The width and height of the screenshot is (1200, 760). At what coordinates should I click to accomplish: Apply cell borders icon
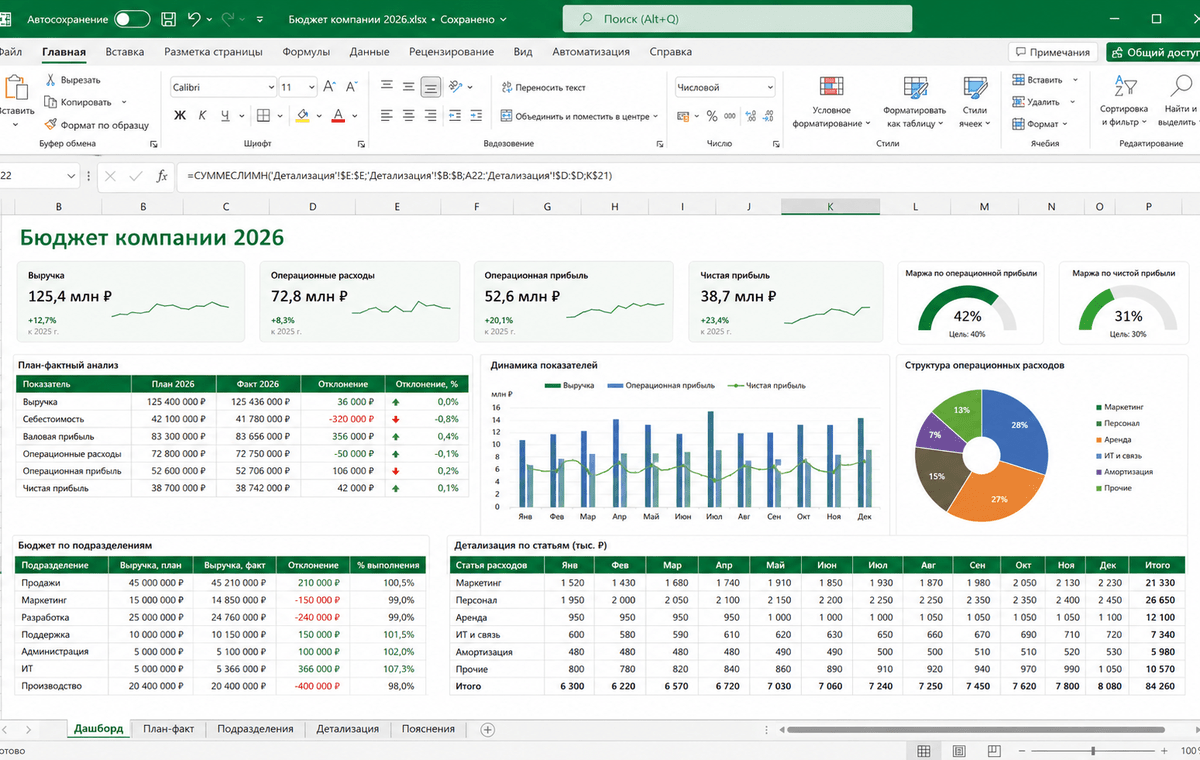pyautogui.click(x=263, y=116)
